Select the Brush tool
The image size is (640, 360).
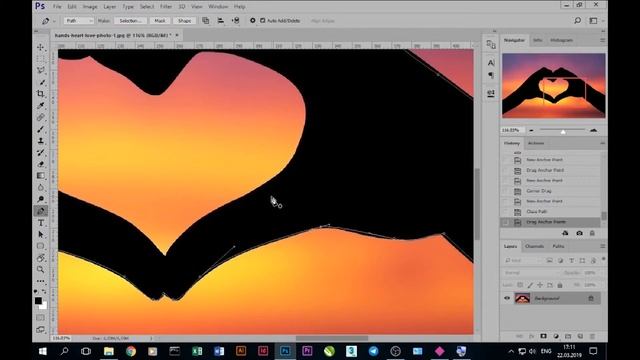[x=40, y=129]
